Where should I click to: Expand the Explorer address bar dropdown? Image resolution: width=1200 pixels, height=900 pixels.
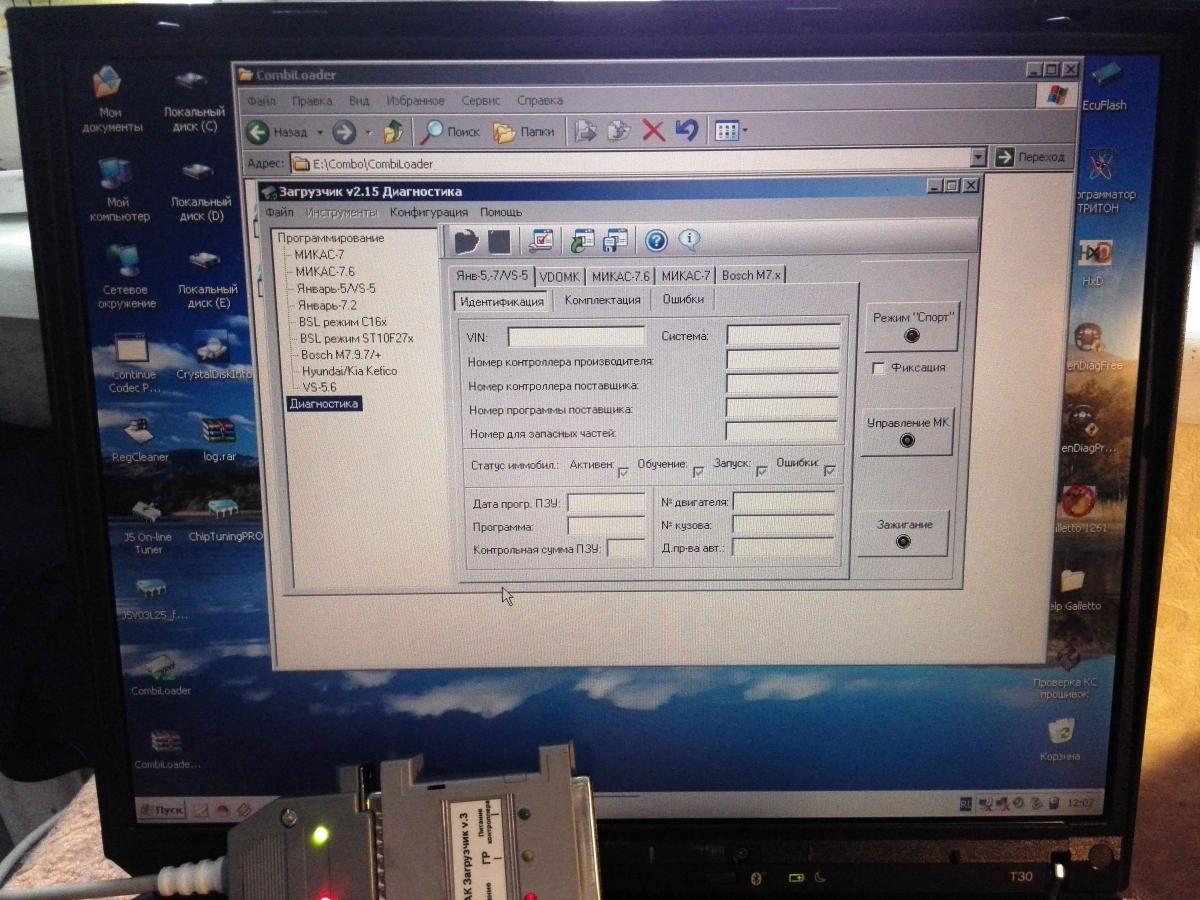tap(979, 158)
